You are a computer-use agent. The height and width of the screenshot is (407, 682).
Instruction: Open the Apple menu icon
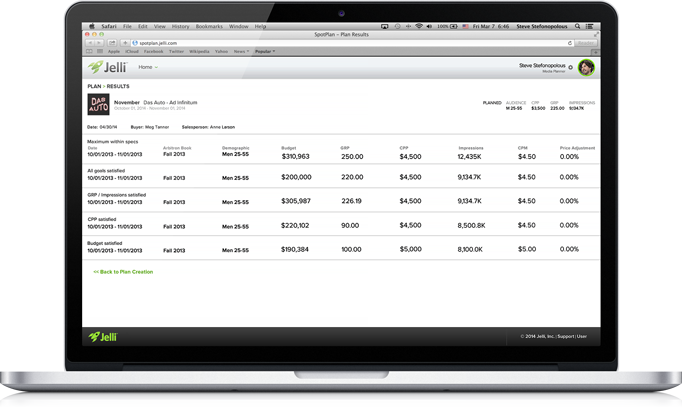(92, 27)
